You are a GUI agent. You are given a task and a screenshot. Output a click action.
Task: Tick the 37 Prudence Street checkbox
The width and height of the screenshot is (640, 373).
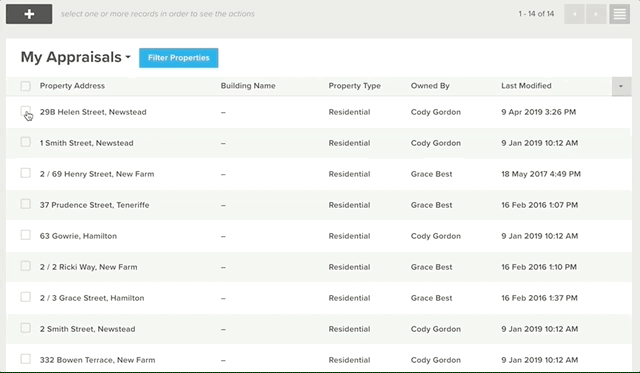(26, 204)
